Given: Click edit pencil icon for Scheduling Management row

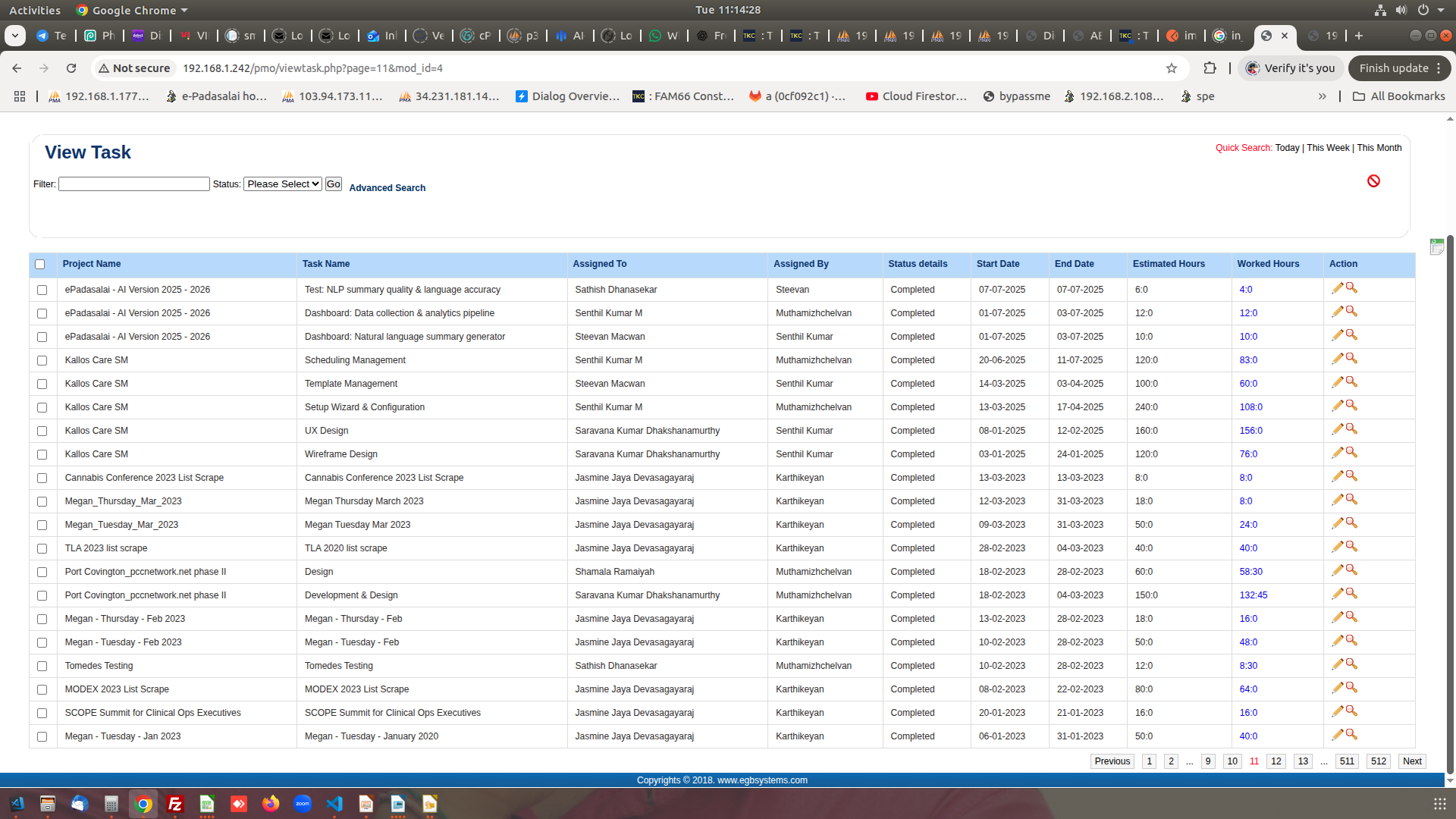Looking at the screenshot, I should [x=1337, y=359].
